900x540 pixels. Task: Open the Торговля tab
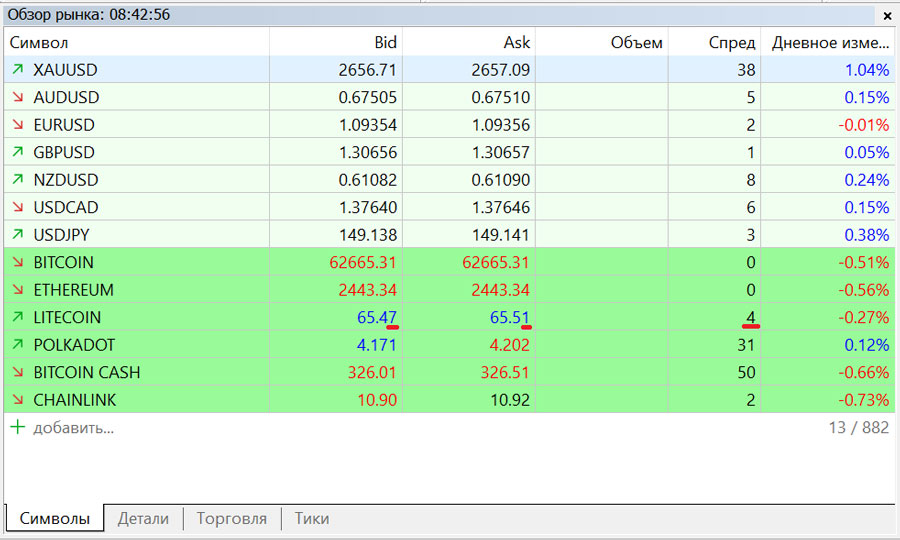[x=231, y=519]
